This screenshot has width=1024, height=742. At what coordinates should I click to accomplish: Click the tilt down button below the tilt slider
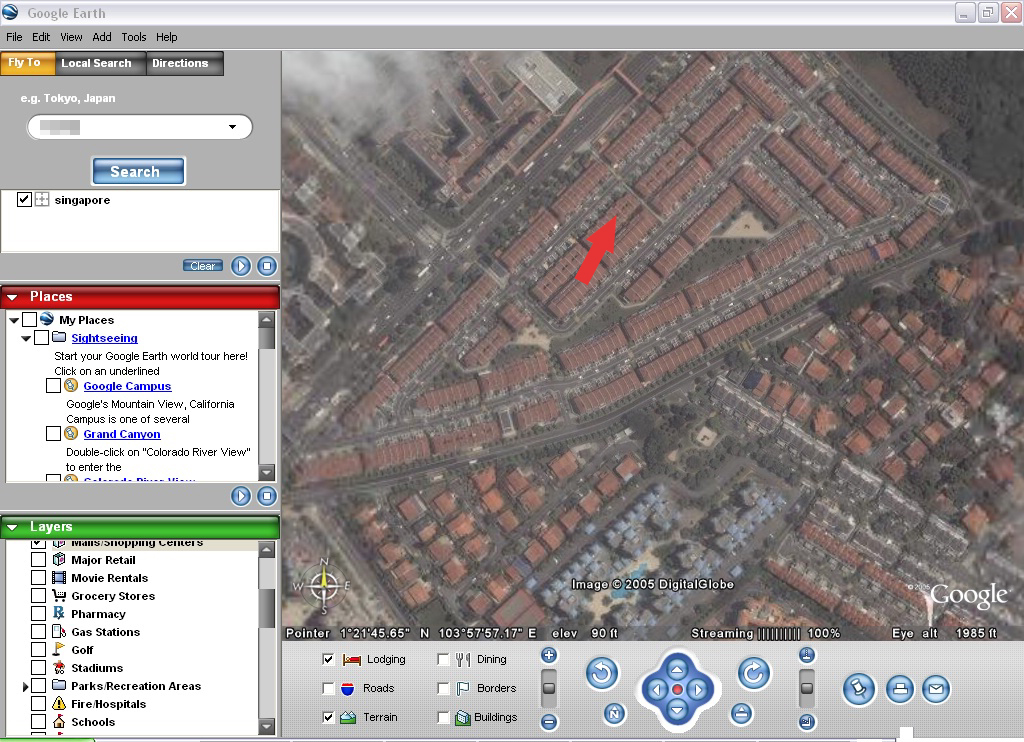807,722
